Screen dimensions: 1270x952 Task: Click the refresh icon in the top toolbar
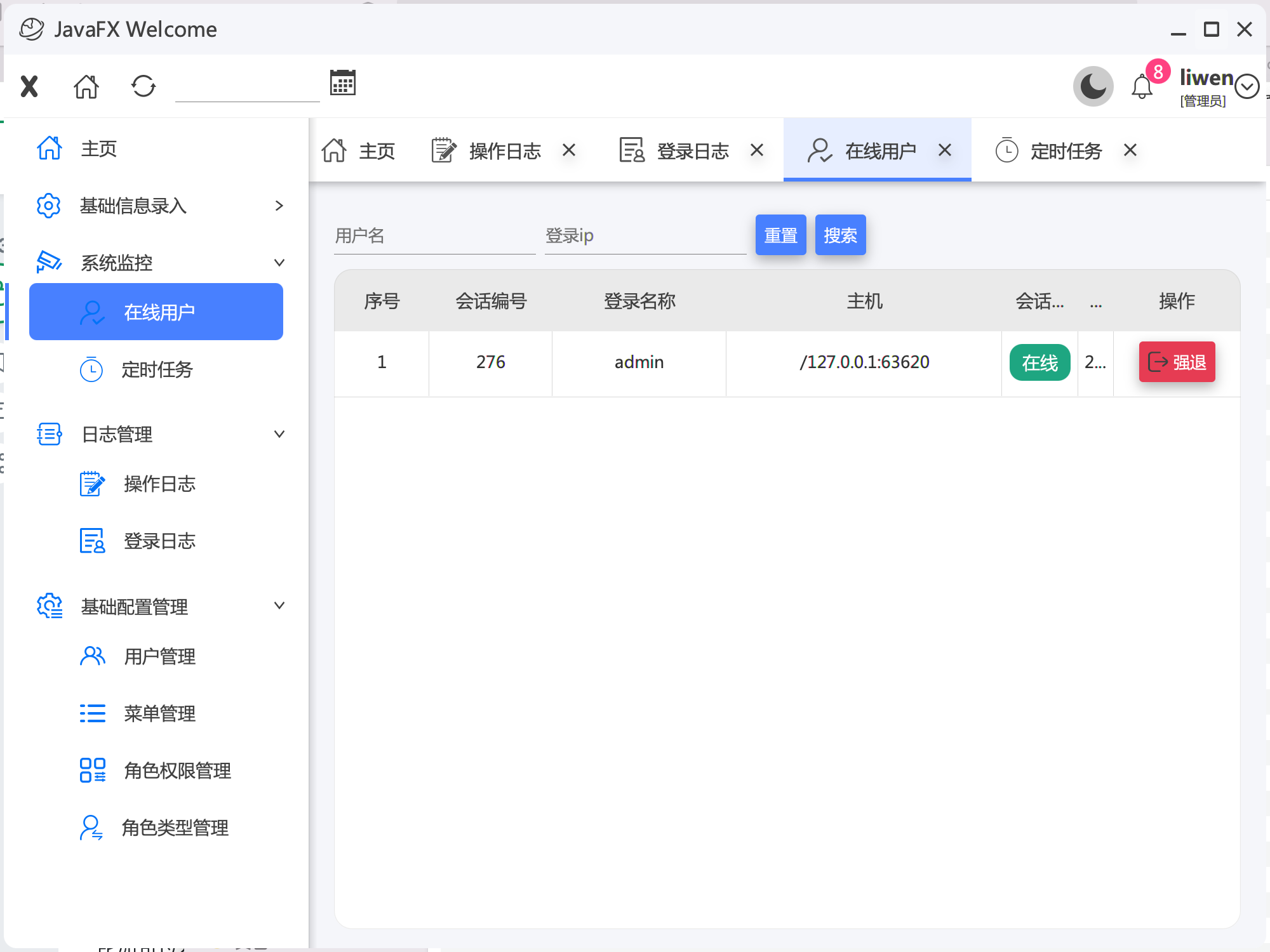pos(144,86)
